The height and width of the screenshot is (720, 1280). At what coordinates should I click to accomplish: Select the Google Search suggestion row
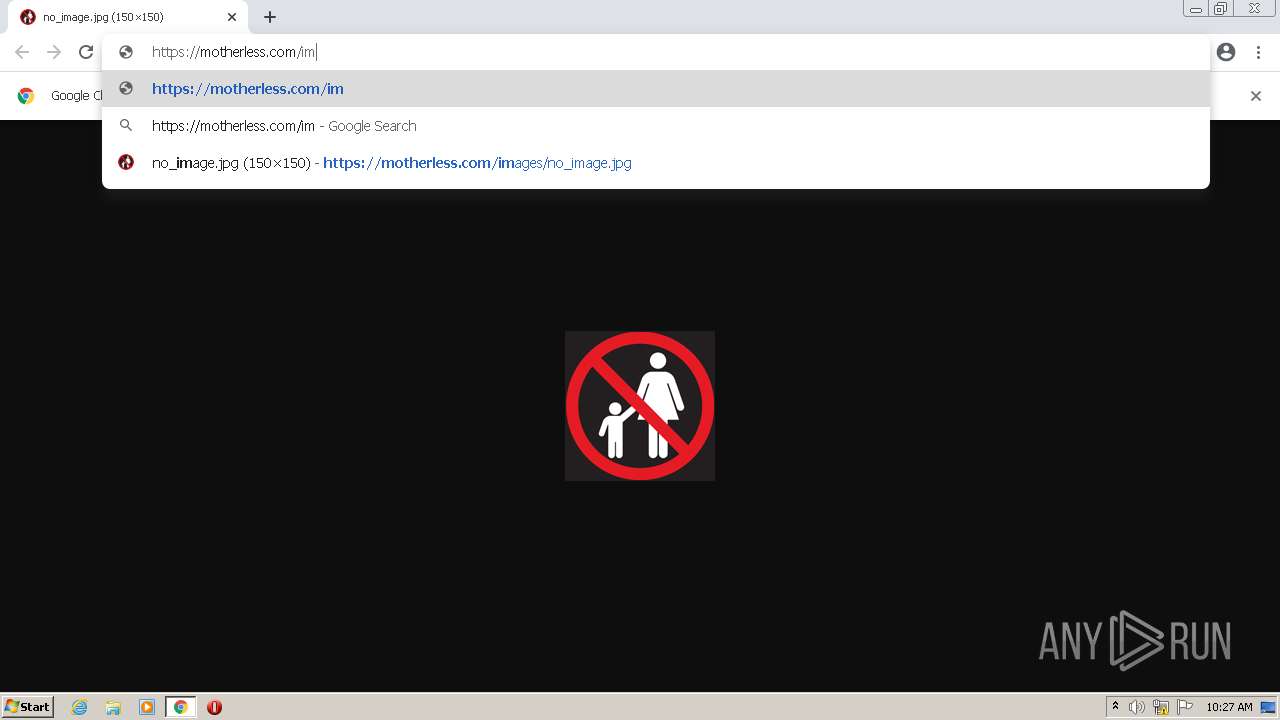pos(656,126)
